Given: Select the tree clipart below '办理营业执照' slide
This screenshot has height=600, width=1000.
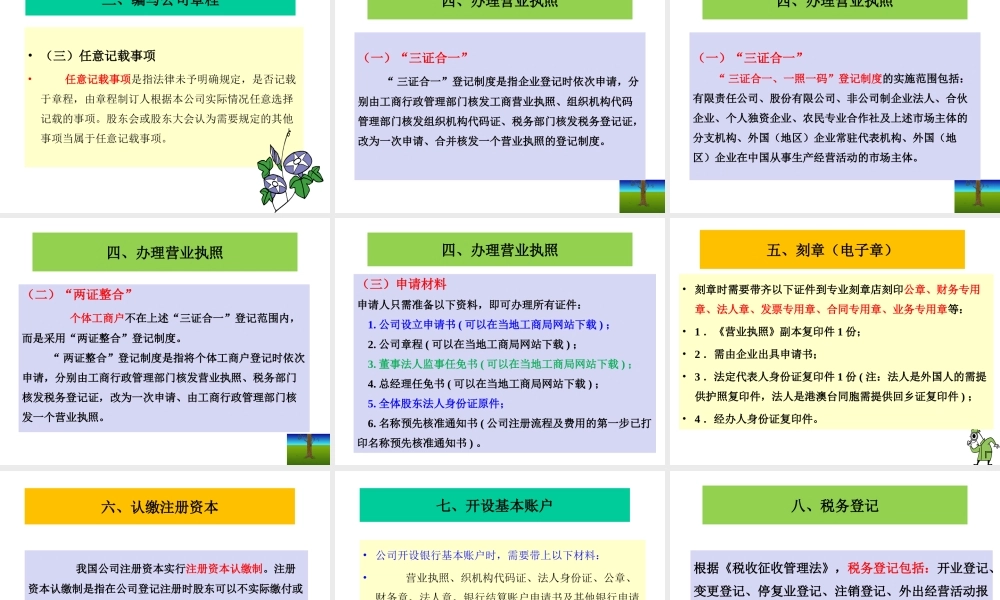Looking at the screenshot, I should point(642,196).
